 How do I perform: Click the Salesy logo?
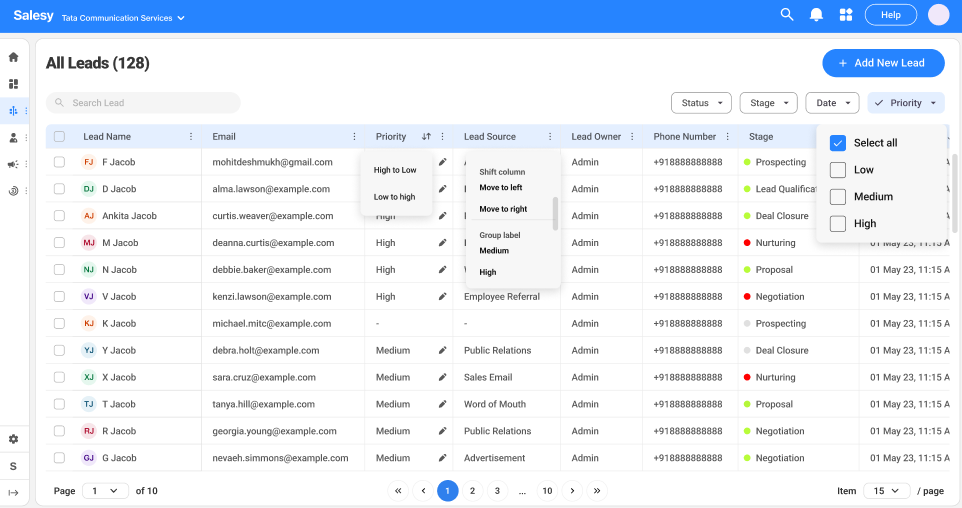[x=33, y=15]
